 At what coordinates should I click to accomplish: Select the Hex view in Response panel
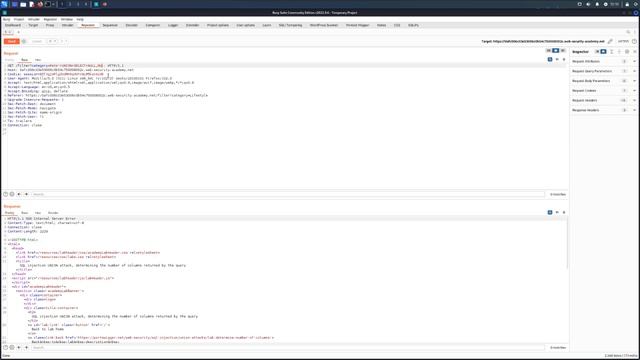coord(38,213)
